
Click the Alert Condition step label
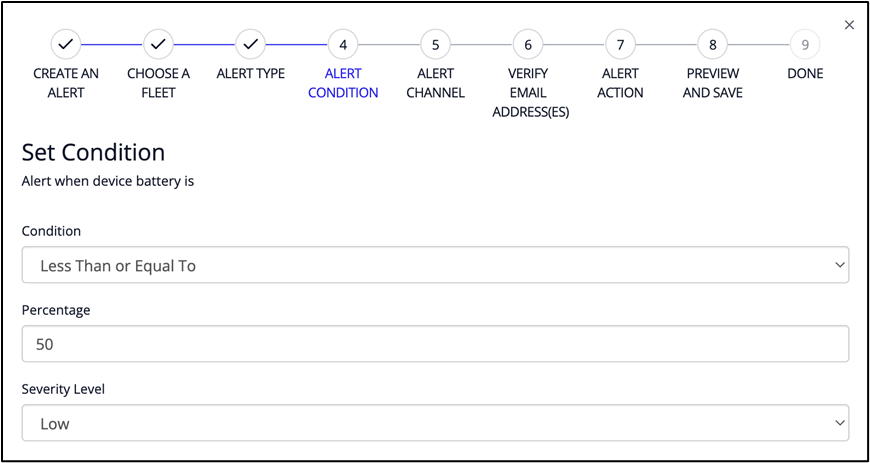coord(343,83)
